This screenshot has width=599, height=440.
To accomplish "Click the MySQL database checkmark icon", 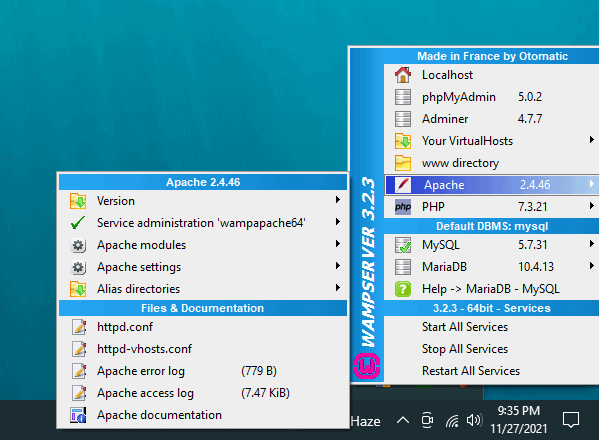I will (x=403, y=245).
